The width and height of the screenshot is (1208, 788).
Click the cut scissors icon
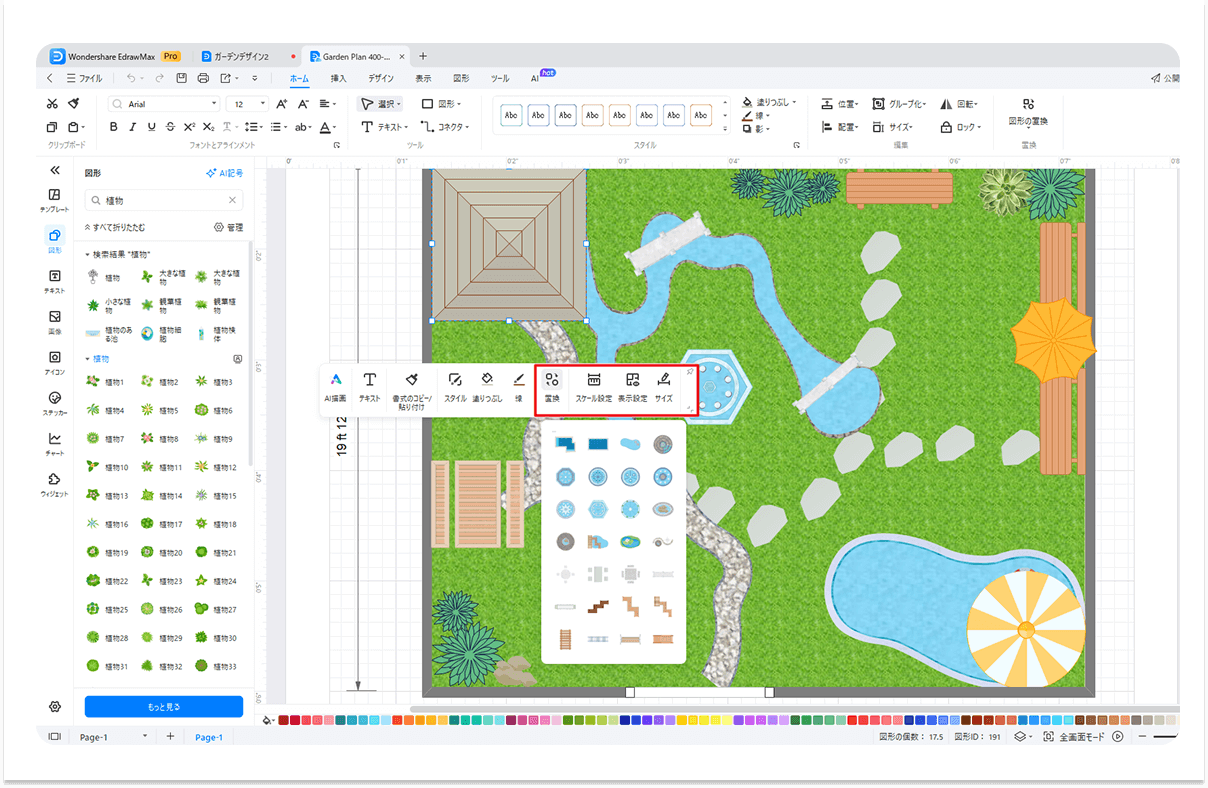click(x=52, y=103)
